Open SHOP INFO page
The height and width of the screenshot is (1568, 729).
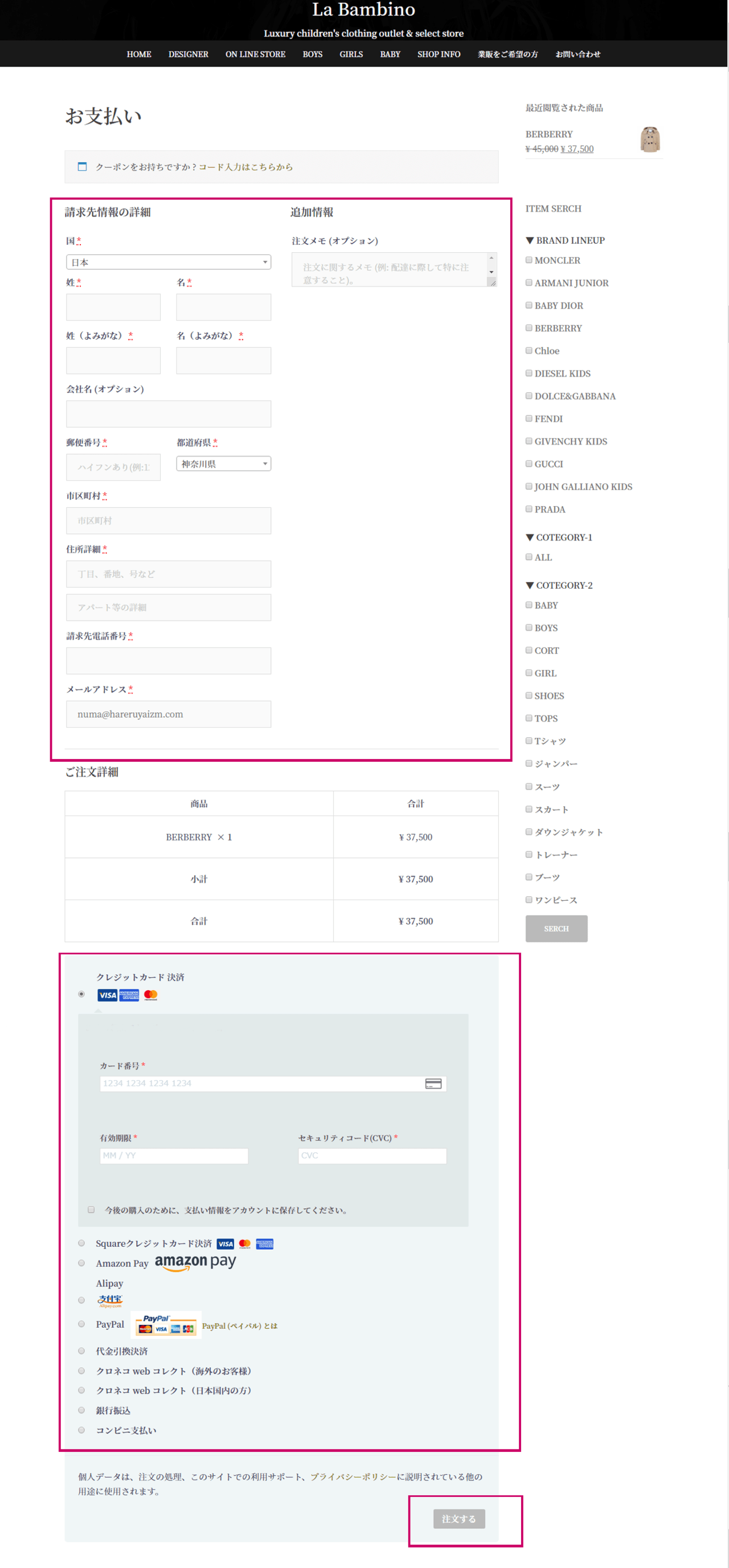[x=439, y=54]
